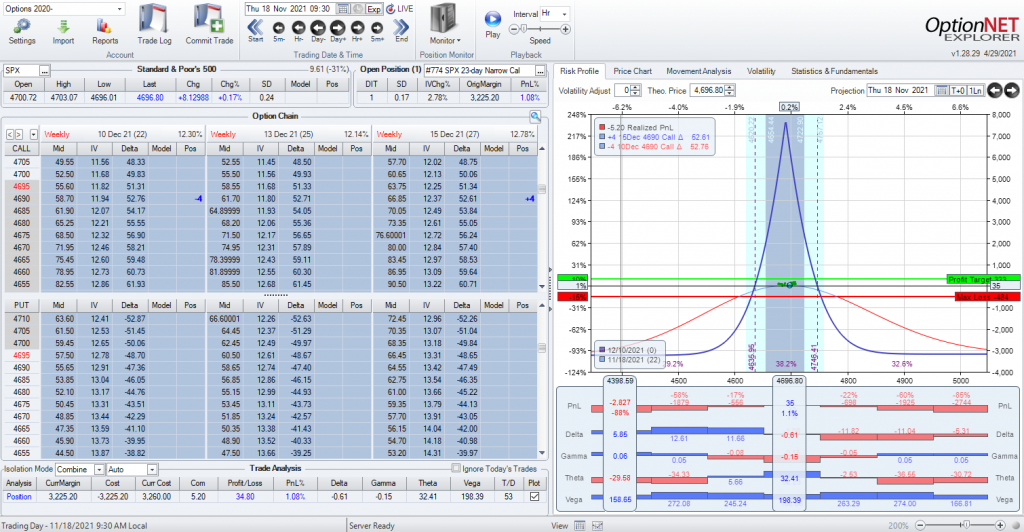Step back five minutes with 5m-
This screenshot has width=1024, height=532.
coord(279,27)
